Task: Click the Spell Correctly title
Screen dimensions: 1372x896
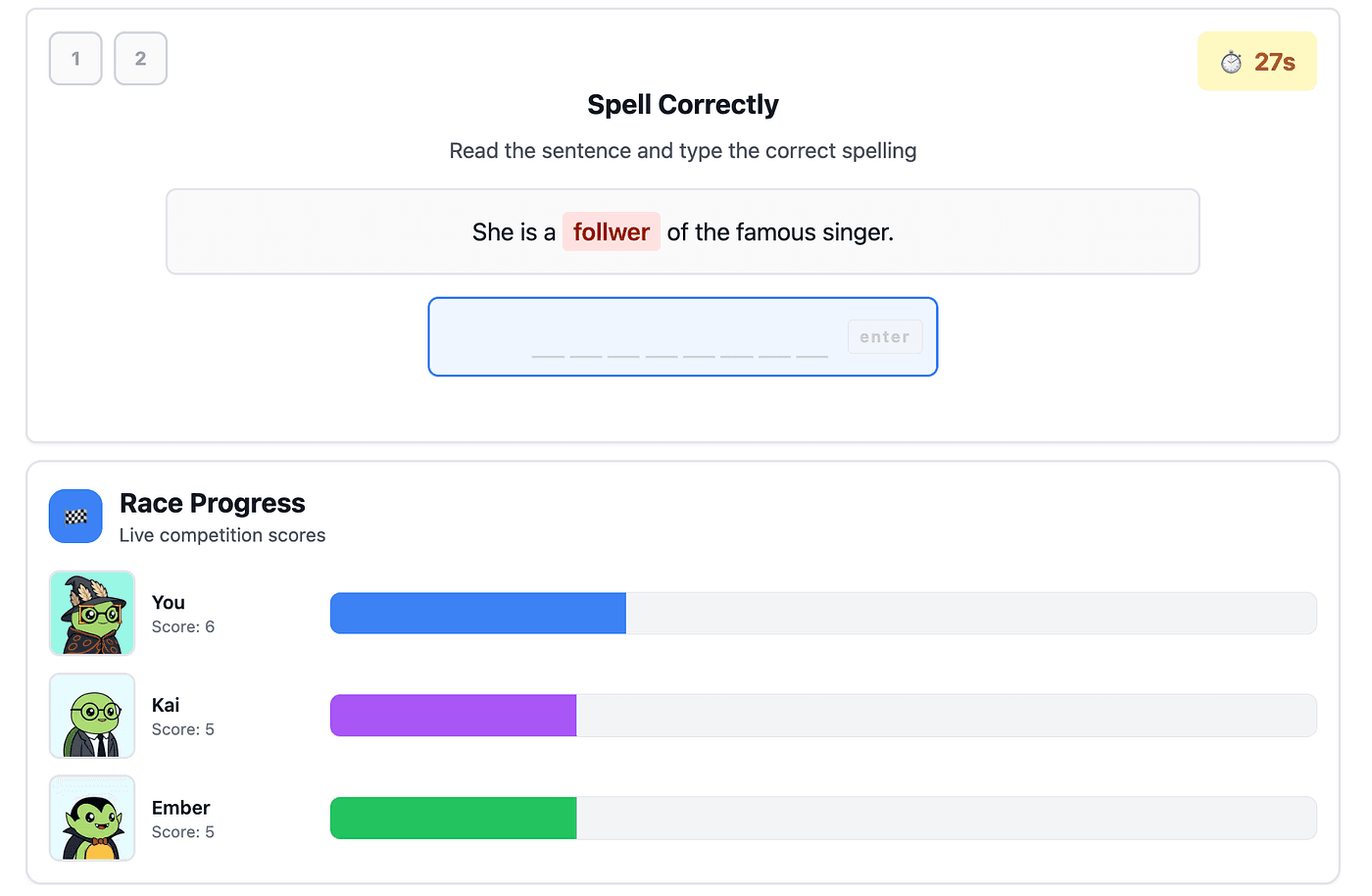Action: pos(682,105)
